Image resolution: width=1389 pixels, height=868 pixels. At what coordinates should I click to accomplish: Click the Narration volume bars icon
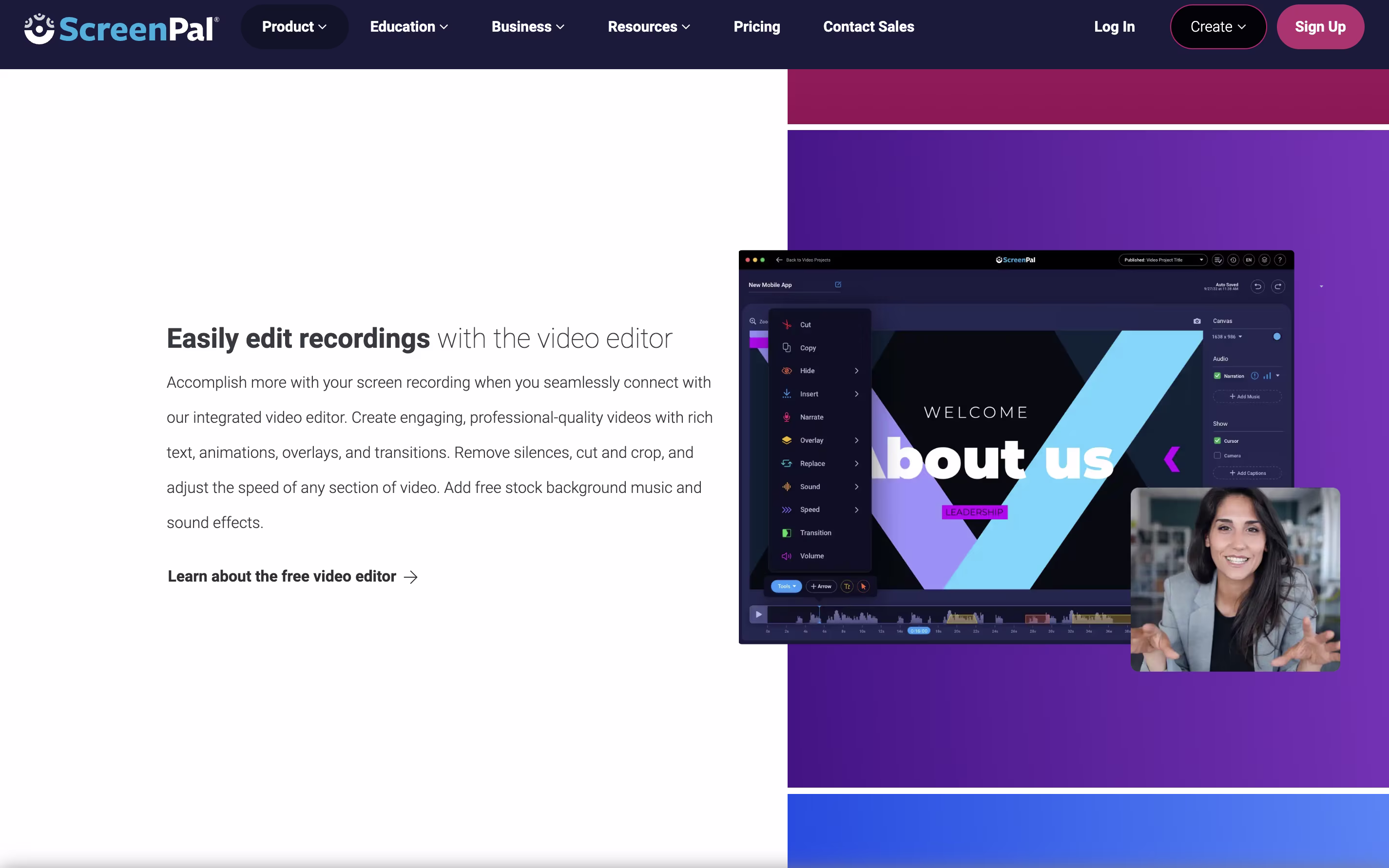click(x=1267, y=376)
